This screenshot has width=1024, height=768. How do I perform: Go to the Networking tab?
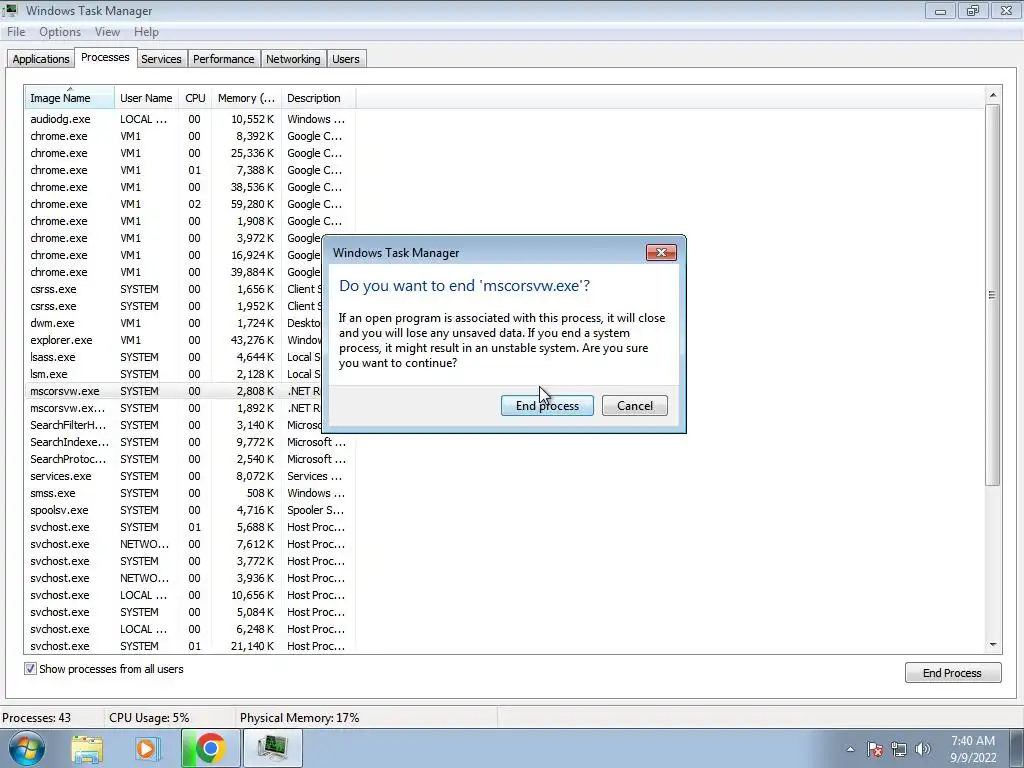click(x=293, y=59)
